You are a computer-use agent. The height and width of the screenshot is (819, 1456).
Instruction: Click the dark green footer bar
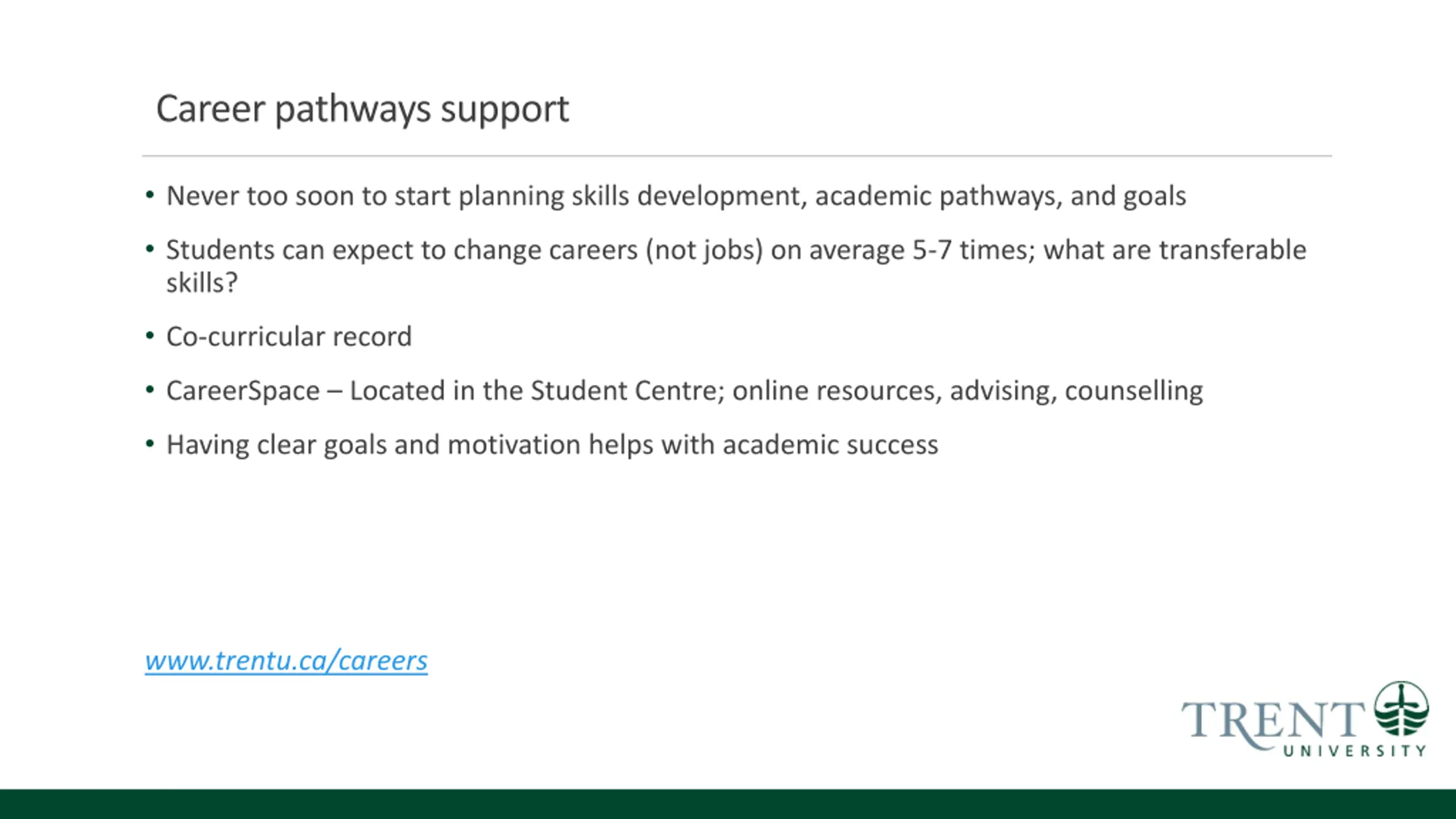(728, 804)
